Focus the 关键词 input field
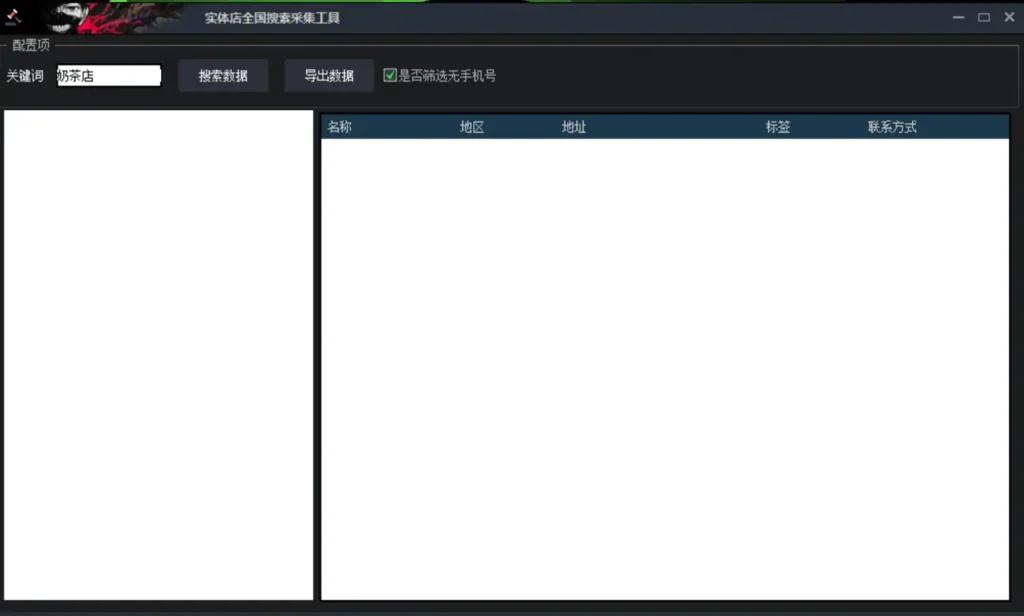This screenshot has height=616, width=1024. pyautogui.click(x=108, y=76)
